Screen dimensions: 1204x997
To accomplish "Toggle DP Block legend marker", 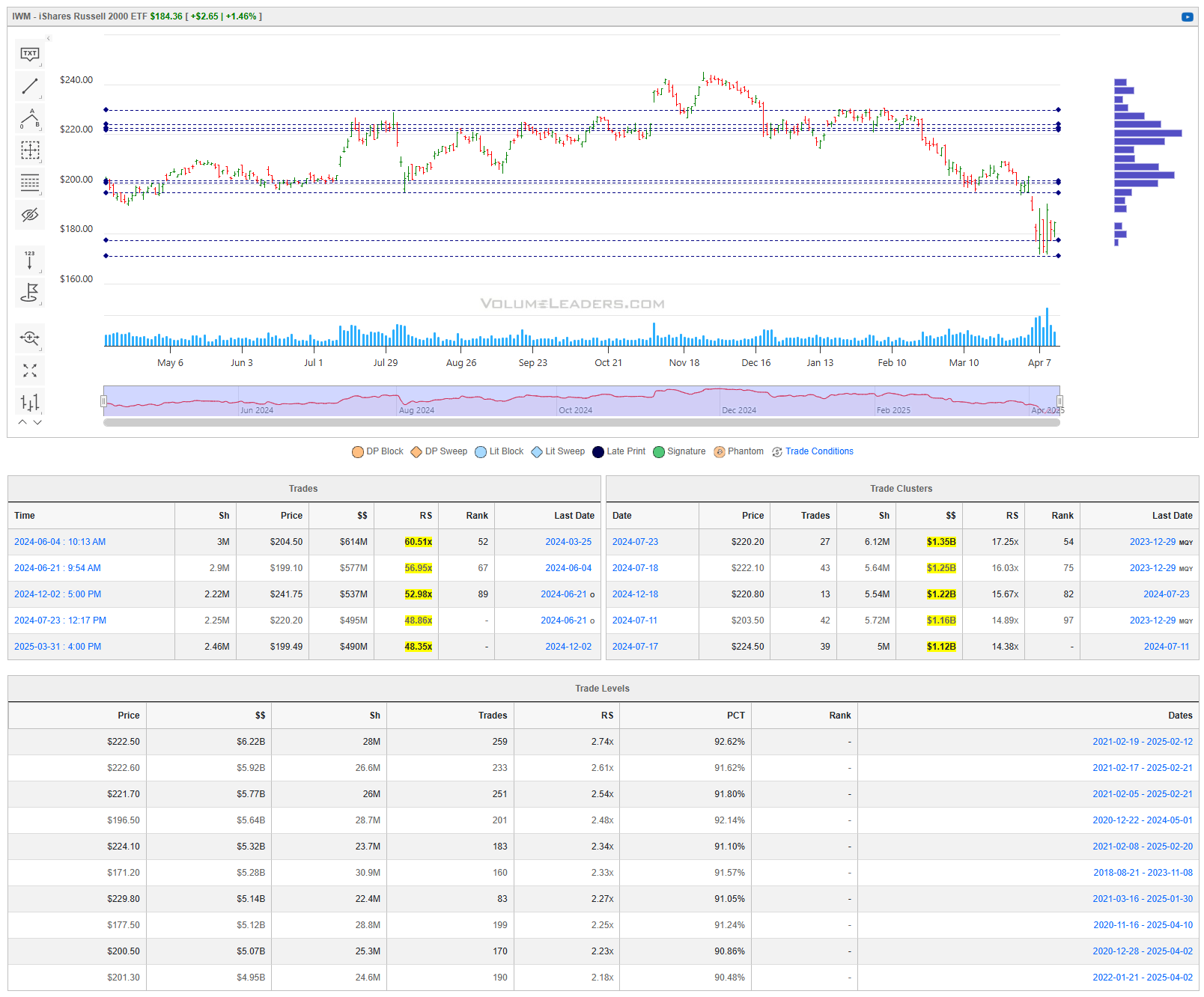I will [358, 452].
